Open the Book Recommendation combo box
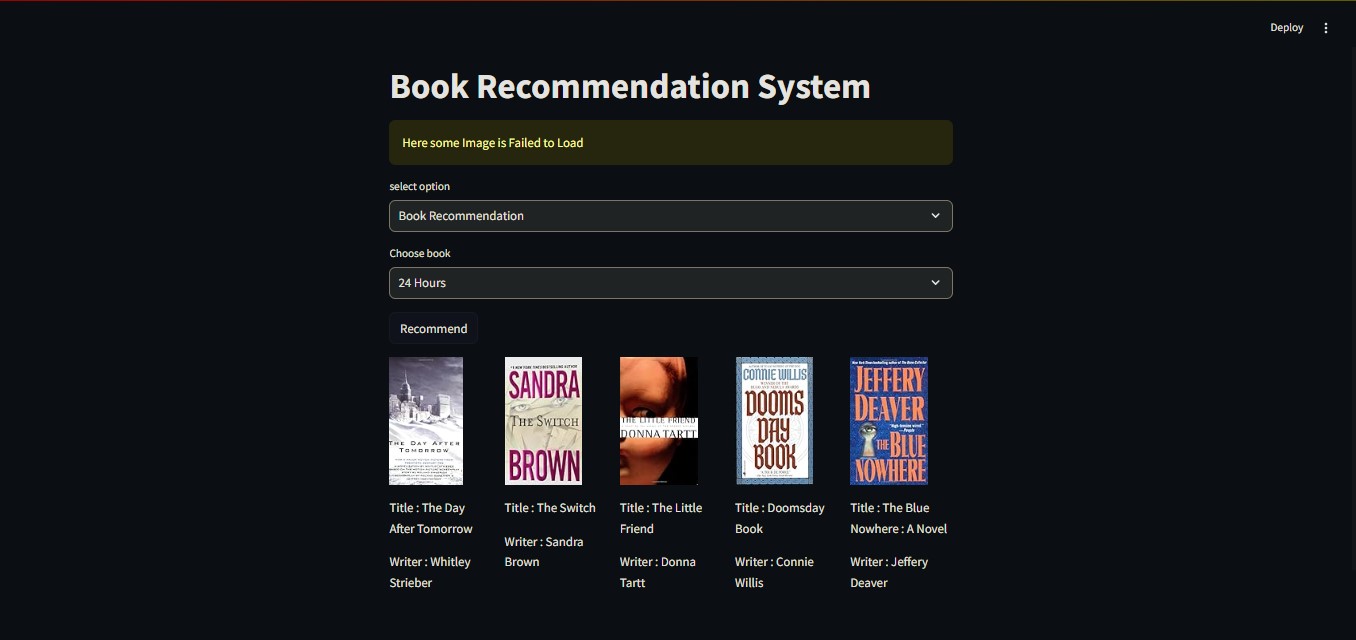Viewport: 1356px width, 640px height. pos(670,216)
